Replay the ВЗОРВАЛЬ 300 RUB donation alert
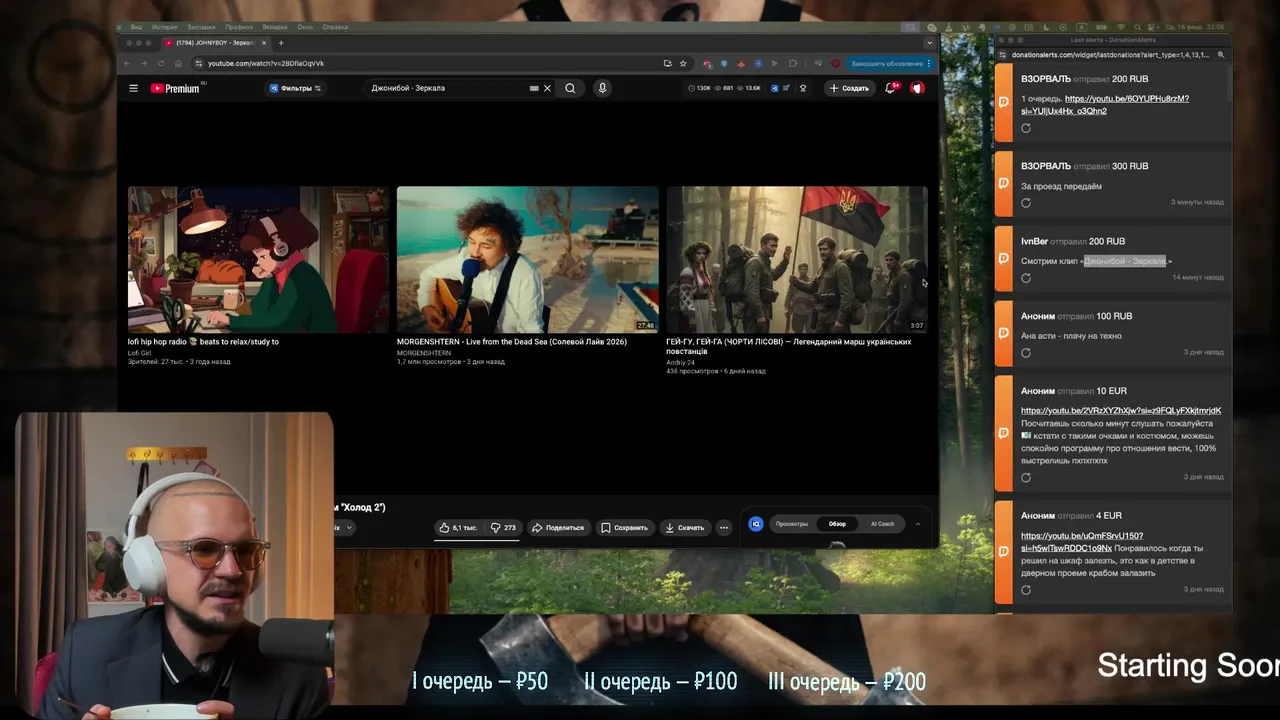The height and width of the screenshot is (720, 1280). pos(1026,203)
